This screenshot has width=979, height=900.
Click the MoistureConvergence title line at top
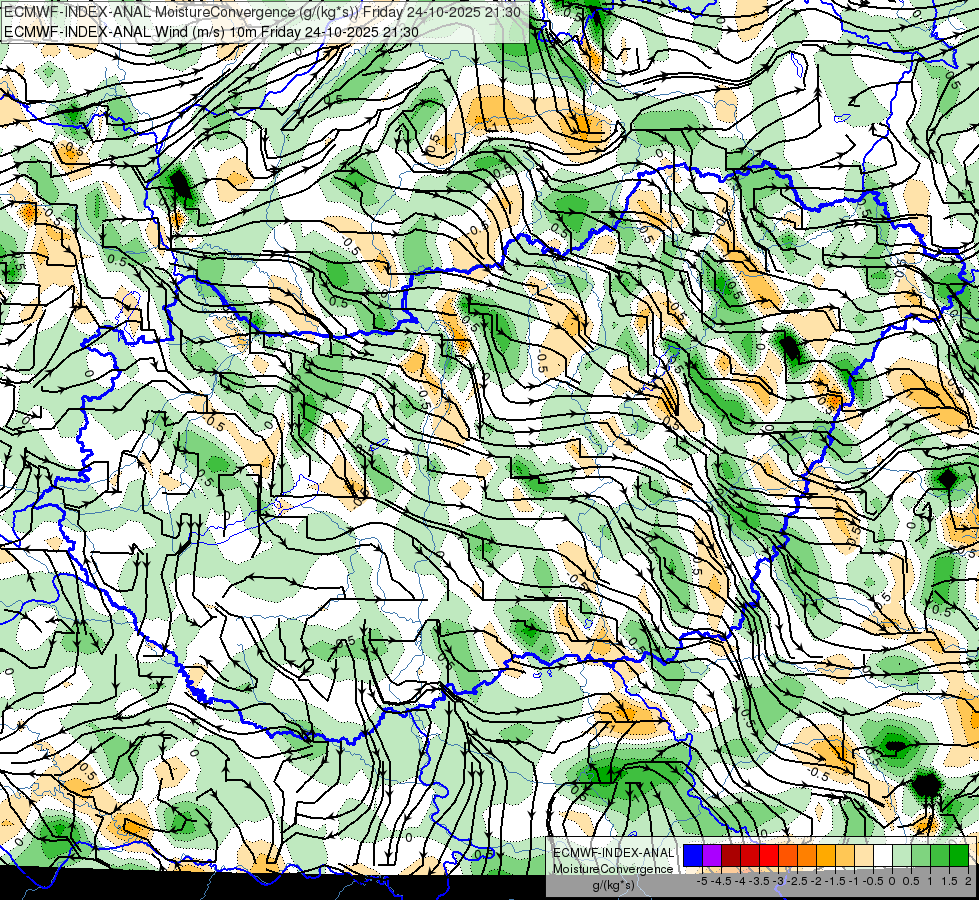(262, 11)
